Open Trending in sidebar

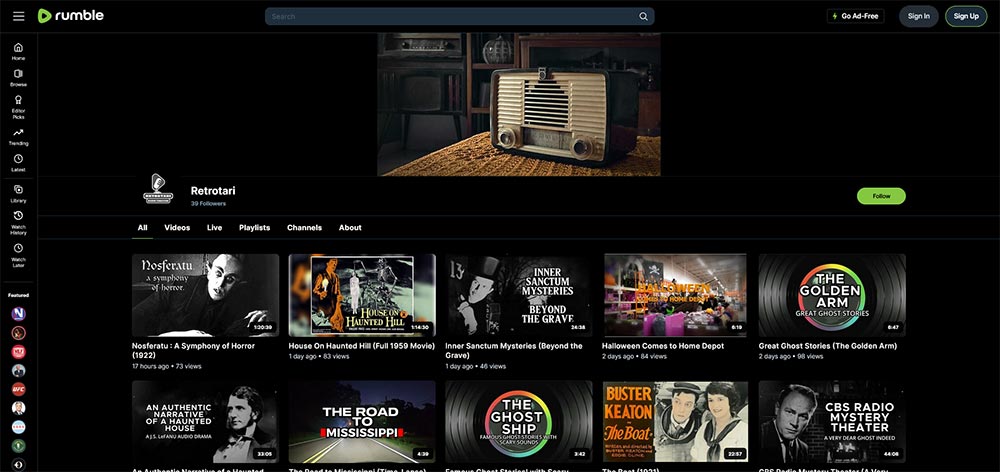(x=18, y=137)
